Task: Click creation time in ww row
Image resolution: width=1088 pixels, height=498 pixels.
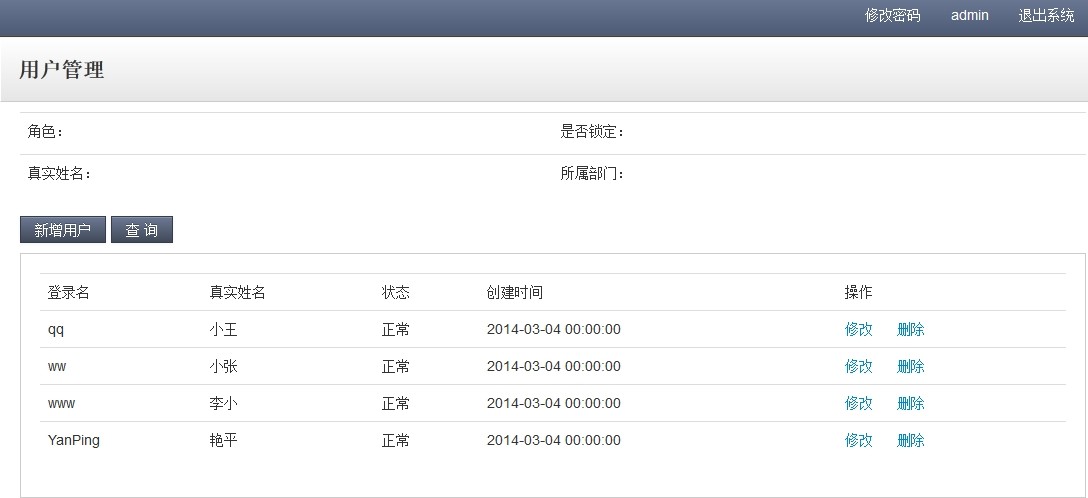Action: [554, 366]
